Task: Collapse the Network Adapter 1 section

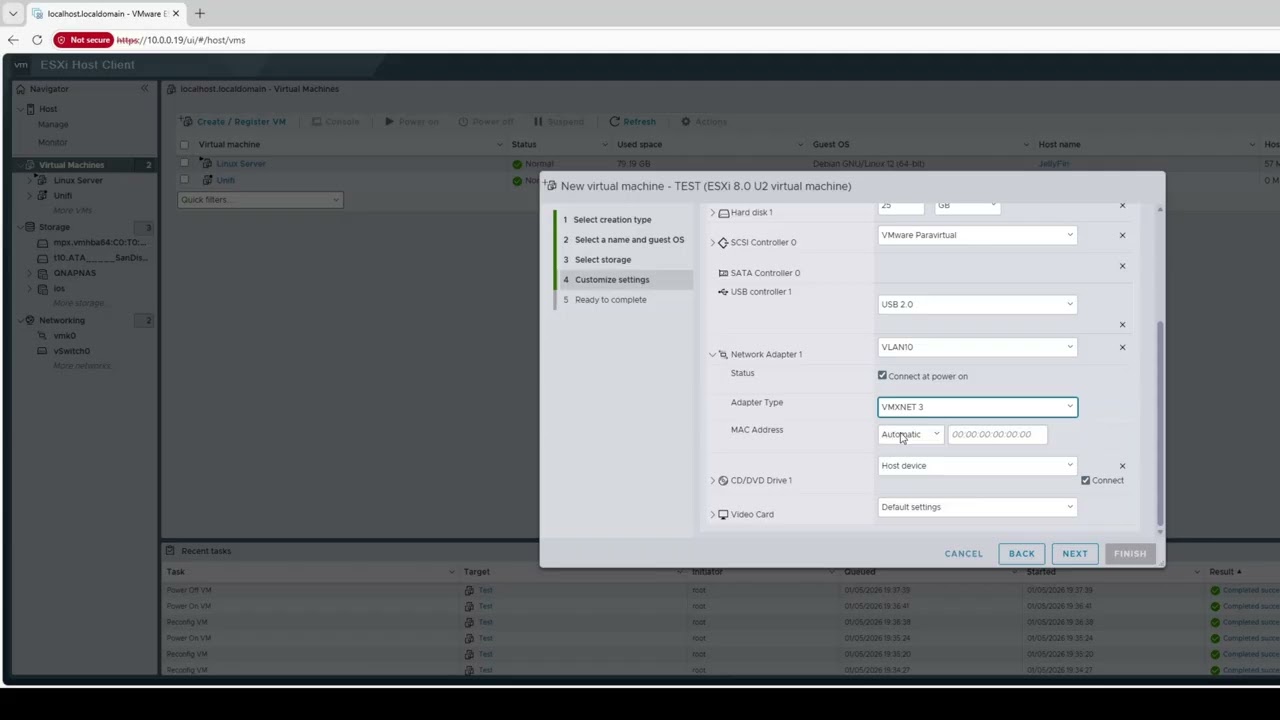Action: [x=713, y=354]
